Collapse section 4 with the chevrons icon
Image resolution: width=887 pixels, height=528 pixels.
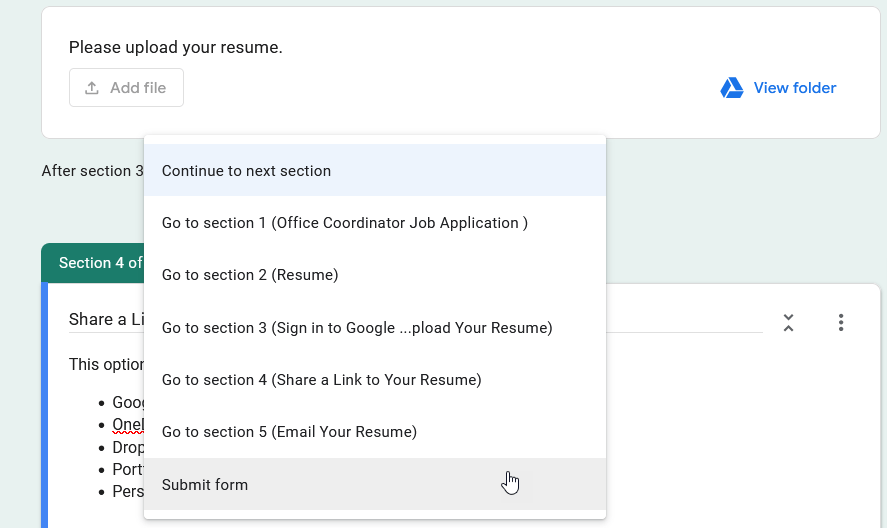(788, 323)
